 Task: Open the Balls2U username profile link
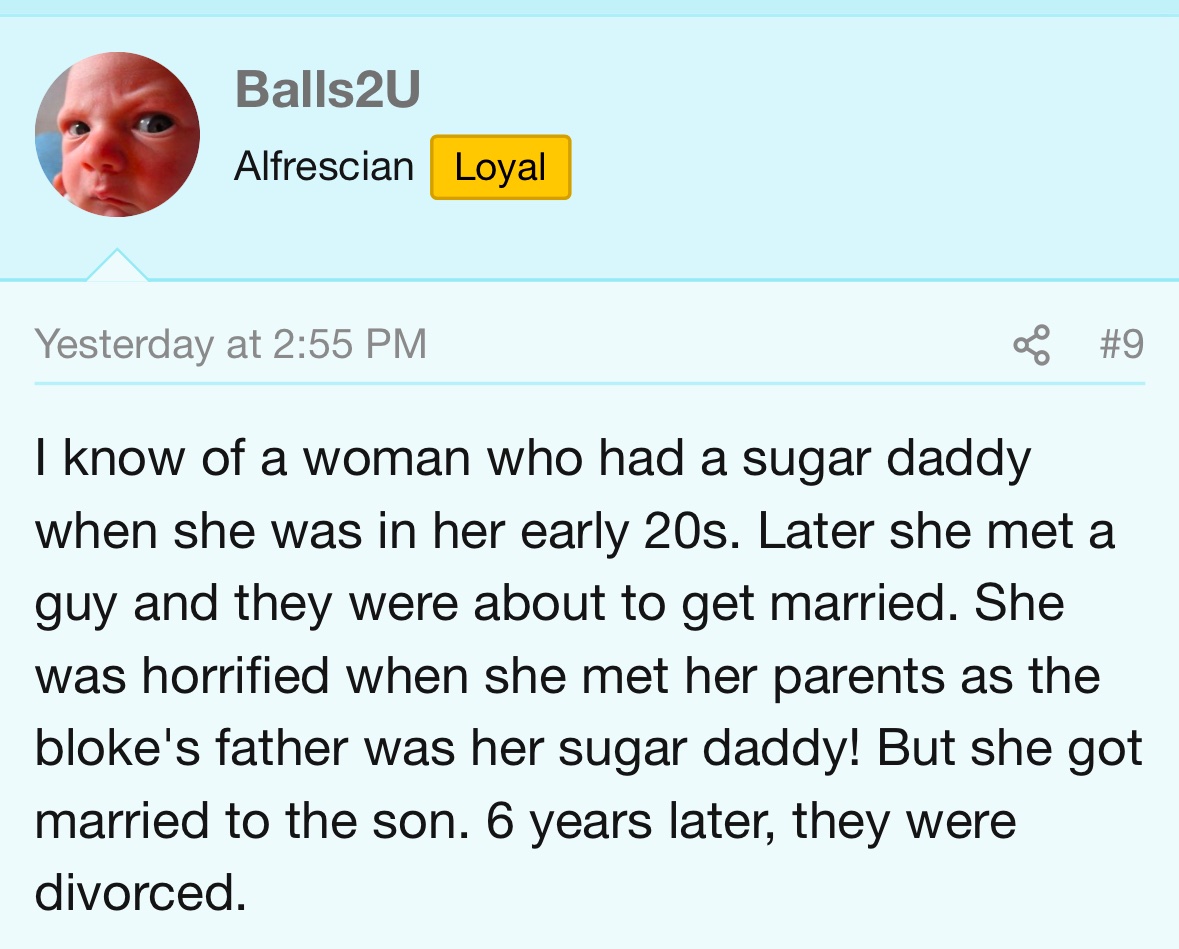pos(327,89)
